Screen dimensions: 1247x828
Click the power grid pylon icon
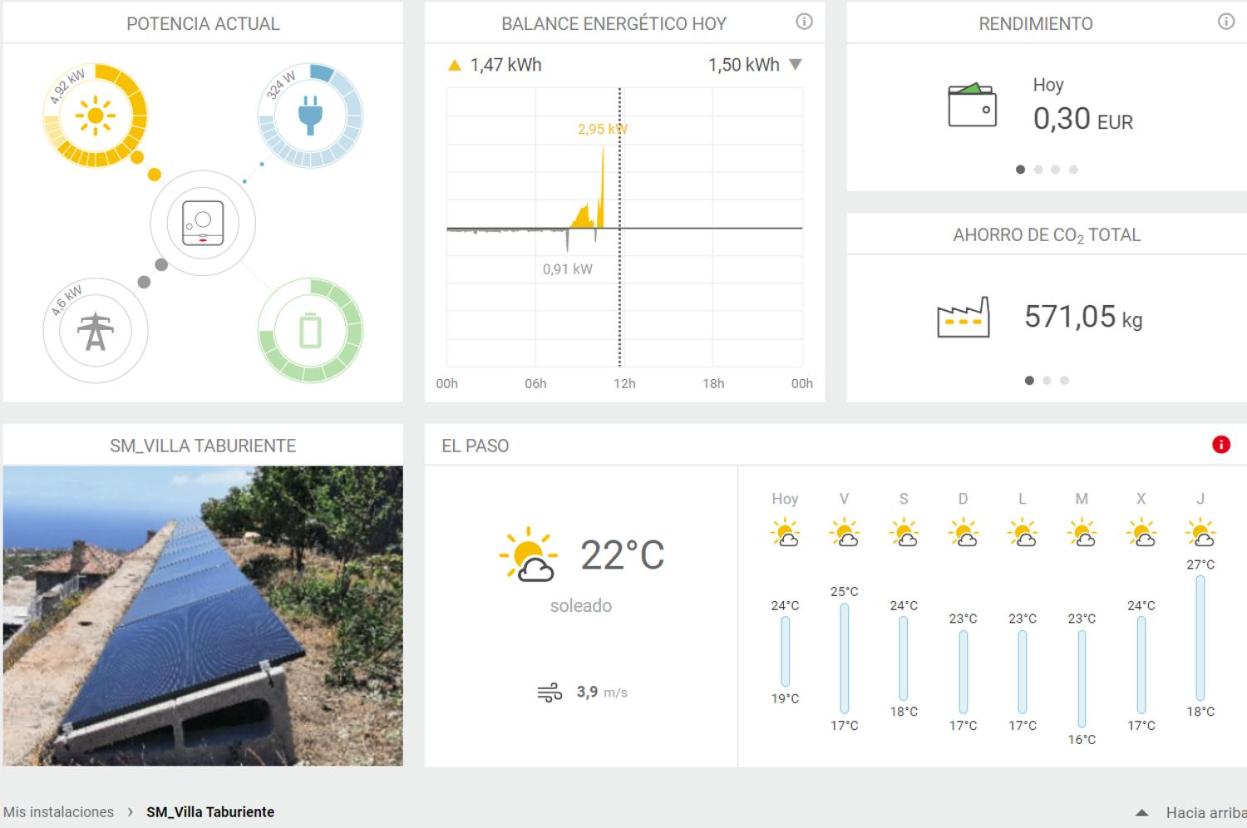tap(95, 331)
